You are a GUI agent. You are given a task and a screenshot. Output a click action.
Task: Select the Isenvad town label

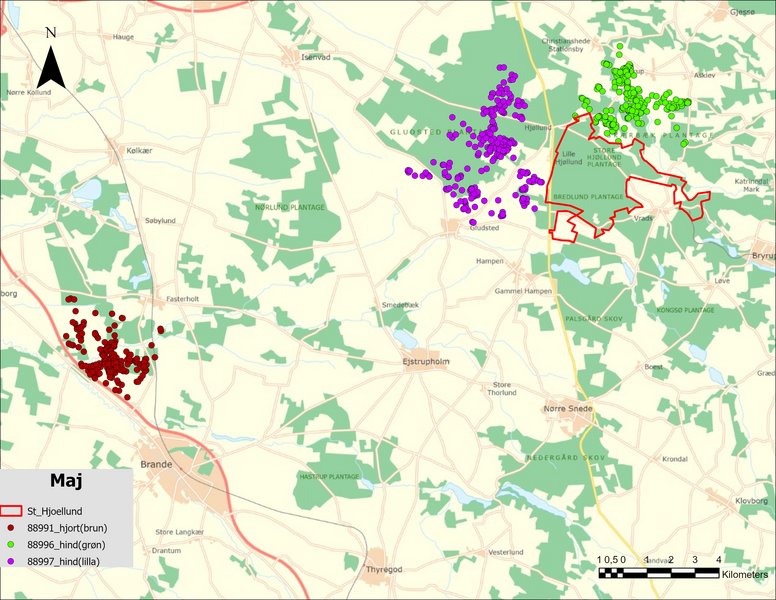coord(315,57)
